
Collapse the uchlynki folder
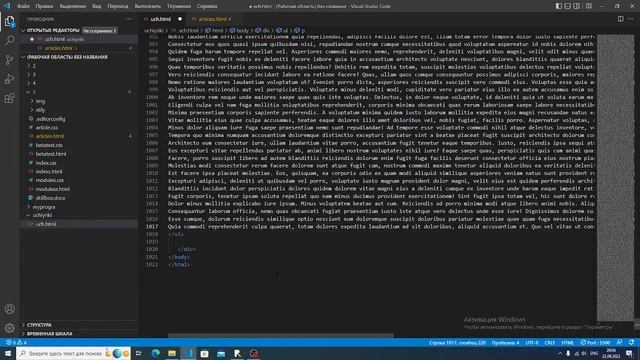(42, 215)
